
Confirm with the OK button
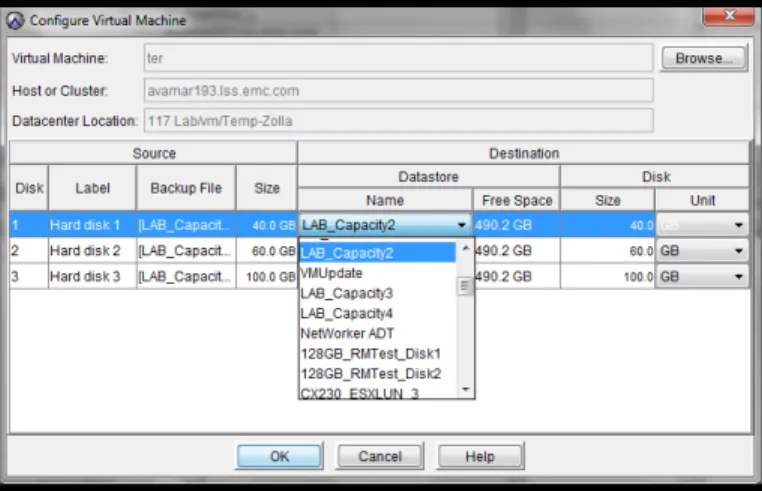pyautogui.click(x=279, y=456)
